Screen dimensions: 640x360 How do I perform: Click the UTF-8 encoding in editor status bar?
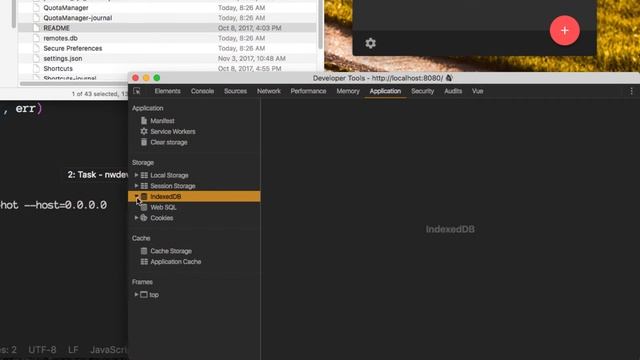point(42,350)
